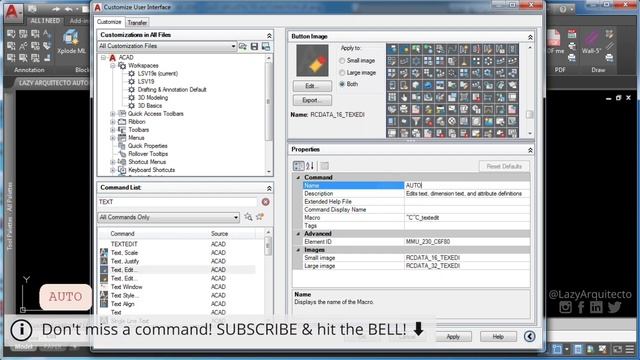Click the Small image value RCDATA_16_TEXEDI
Viewport: 640px width, 360px height.
(x=467, y=258)
